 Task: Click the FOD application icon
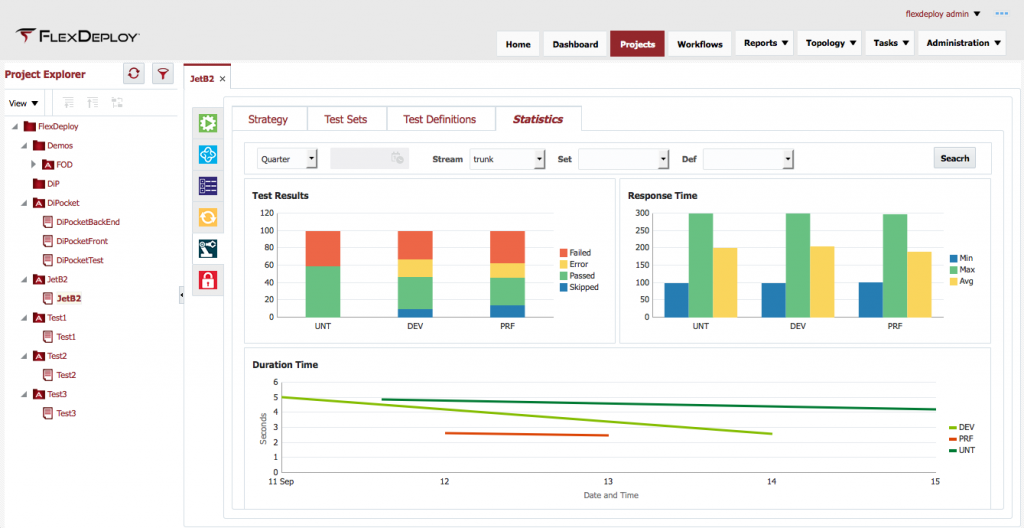pyautogui.click(x=47, y=165)
